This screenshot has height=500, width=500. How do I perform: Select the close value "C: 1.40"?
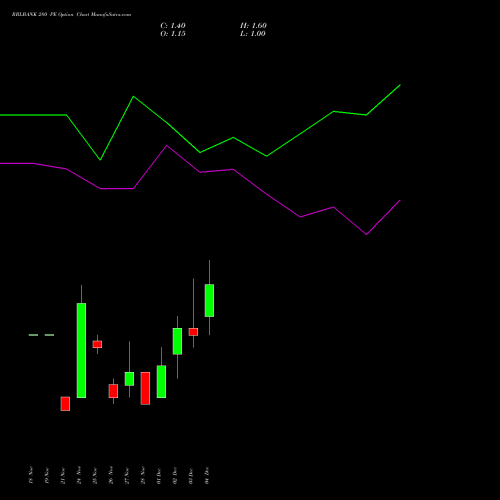(173, 26)
